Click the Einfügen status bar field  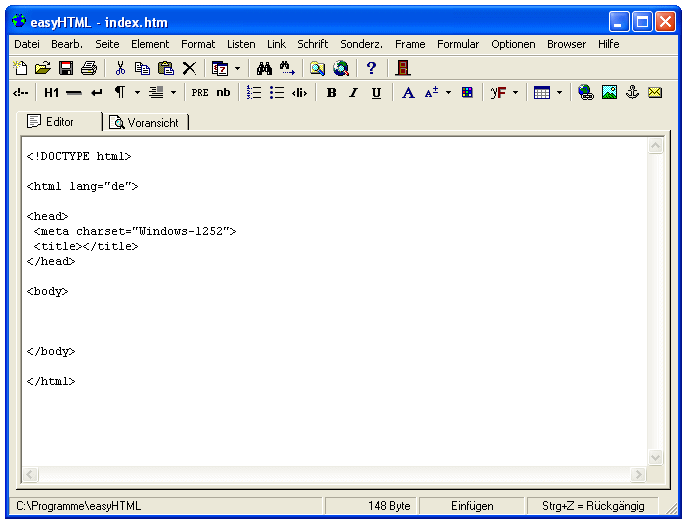click(x=472, y=506)
